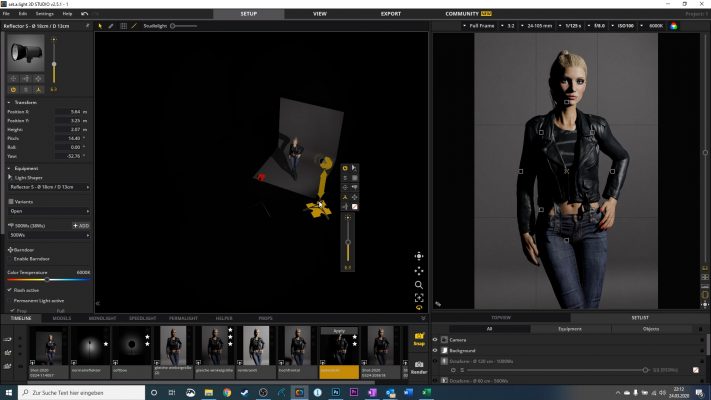The height and width of the screenshot is (400, 711).
Task: Click the ADD button next to 500Ws
Action: pyautogui.click(x=81, y=226)
